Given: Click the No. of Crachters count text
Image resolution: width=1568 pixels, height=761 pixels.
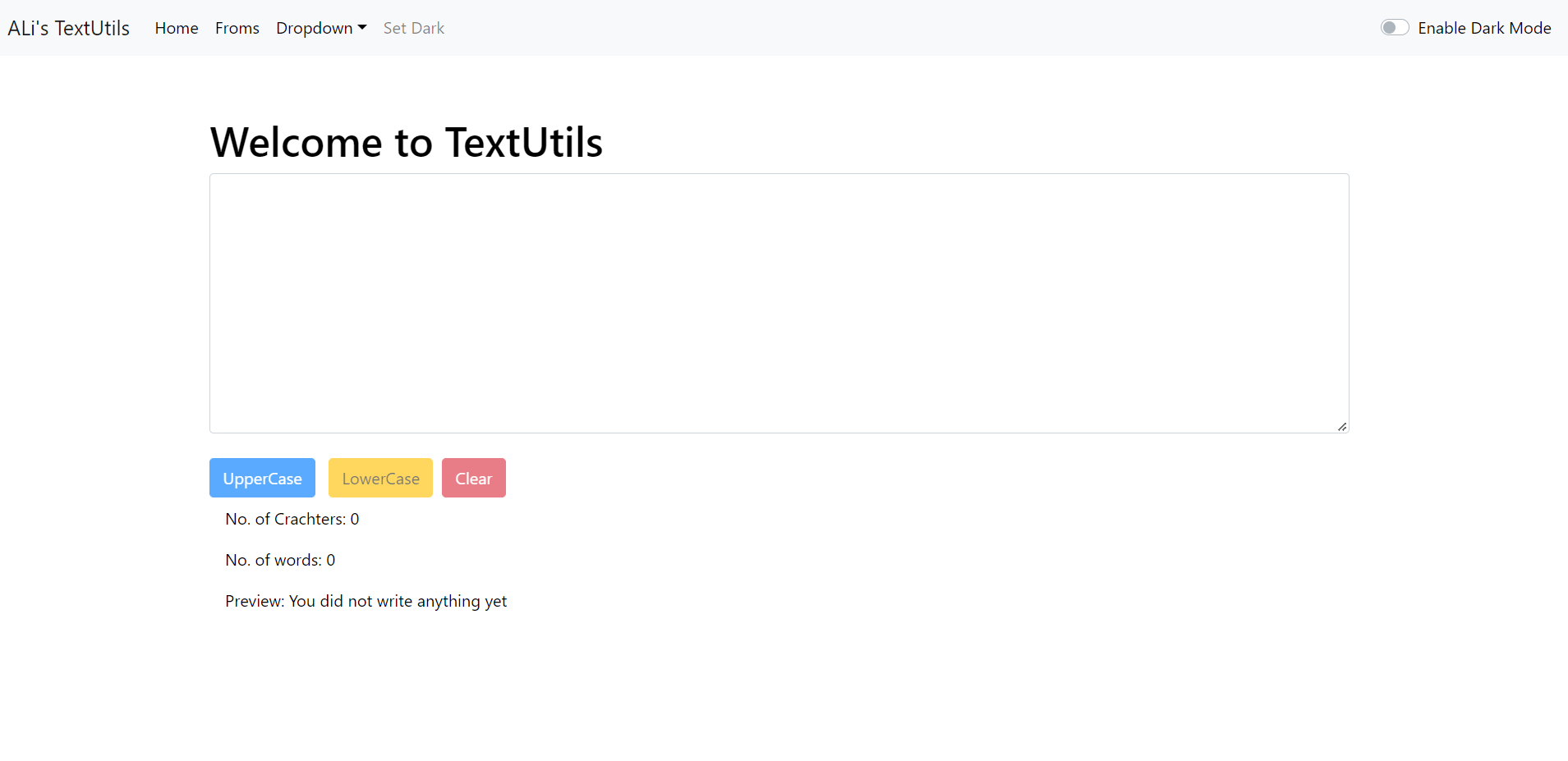Looking at the screenshot, I should tap(292, 519).
